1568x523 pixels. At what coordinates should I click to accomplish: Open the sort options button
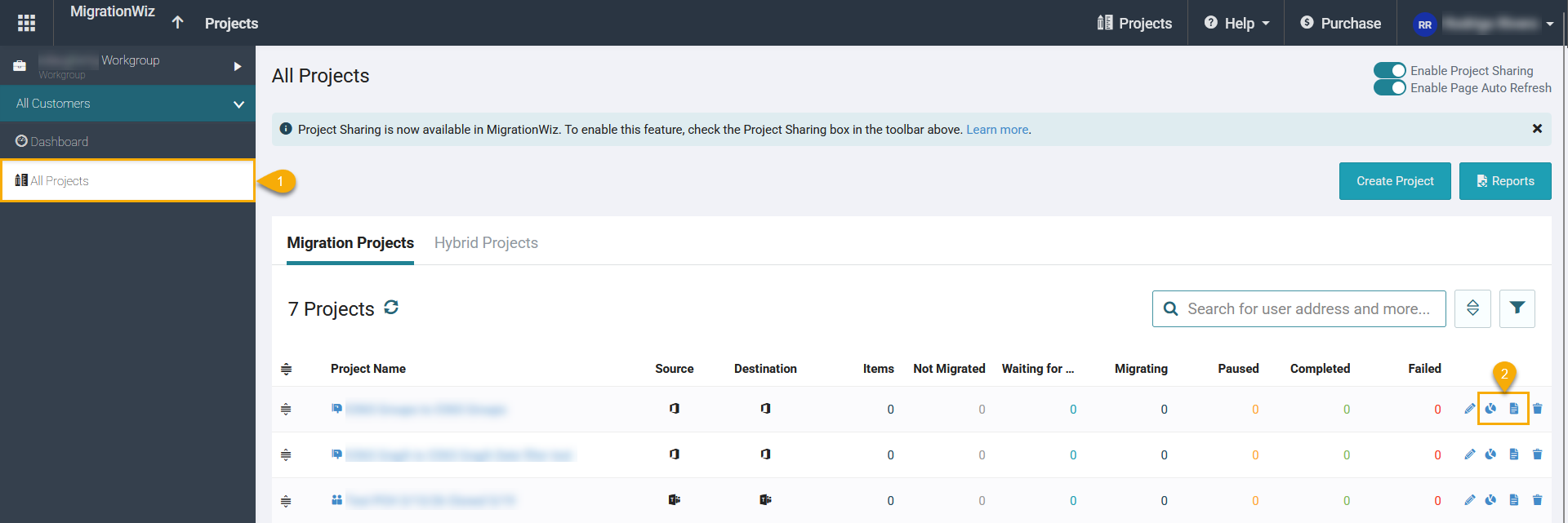(x=1472, y=308)
